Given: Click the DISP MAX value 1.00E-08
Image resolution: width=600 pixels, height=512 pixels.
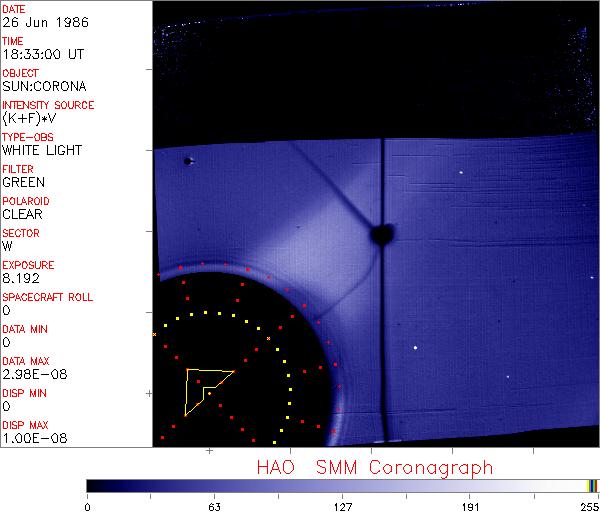Looking at the screenshot, I should click(30, 438).
